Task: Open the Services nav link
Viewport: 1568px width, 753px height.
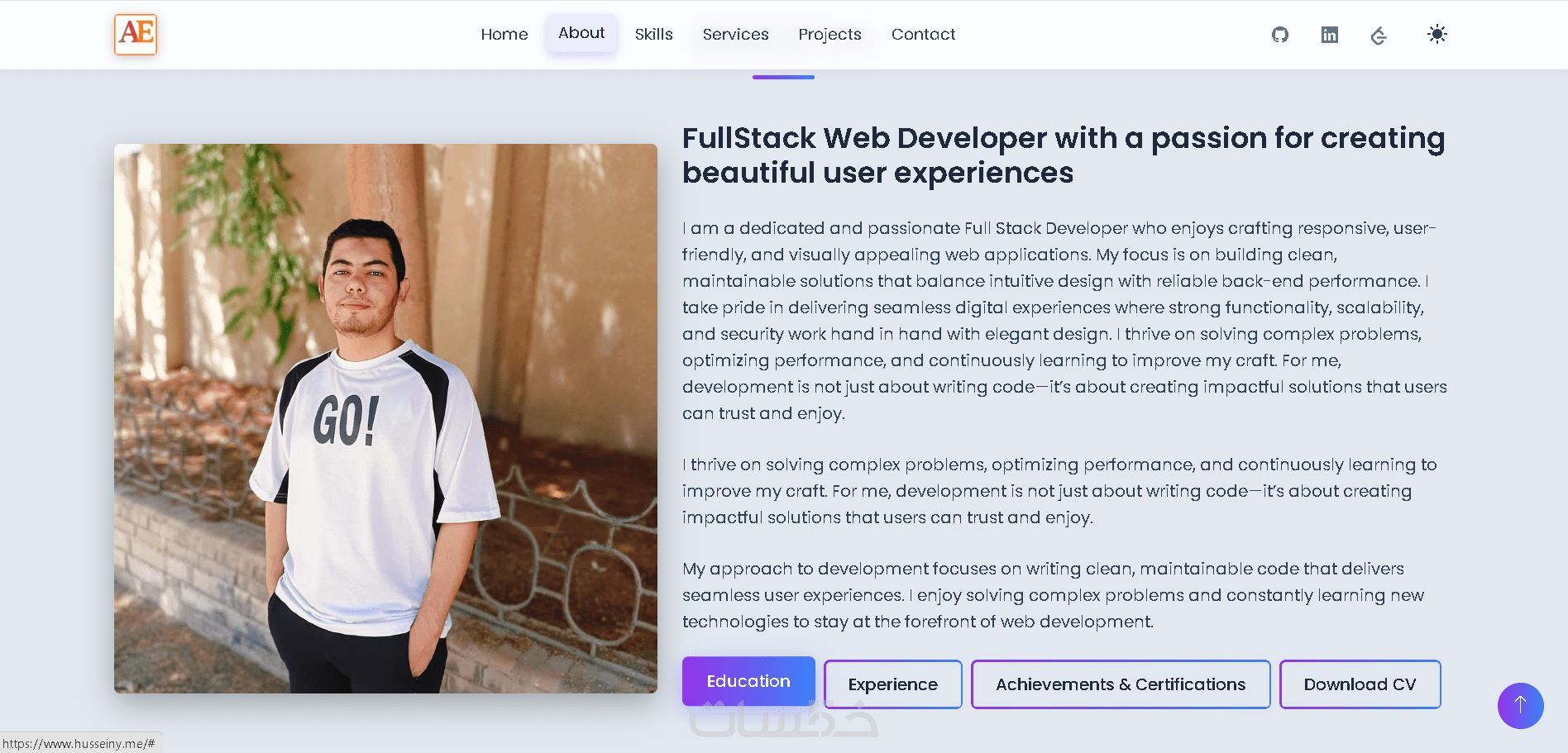Action: [735, 35]
